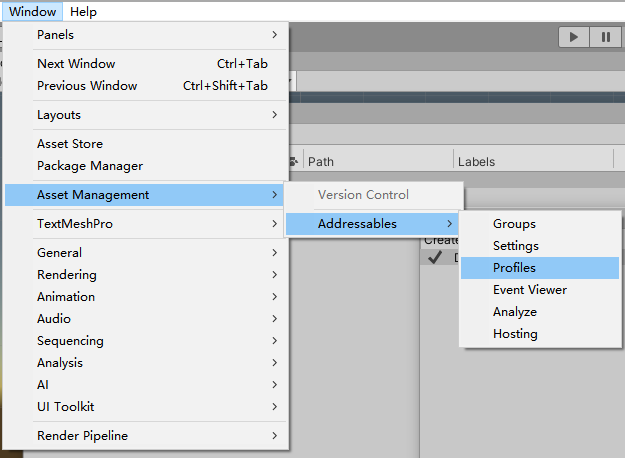Expand the TextMeshPro submenu
625x458 pixels.
point(145,224)
